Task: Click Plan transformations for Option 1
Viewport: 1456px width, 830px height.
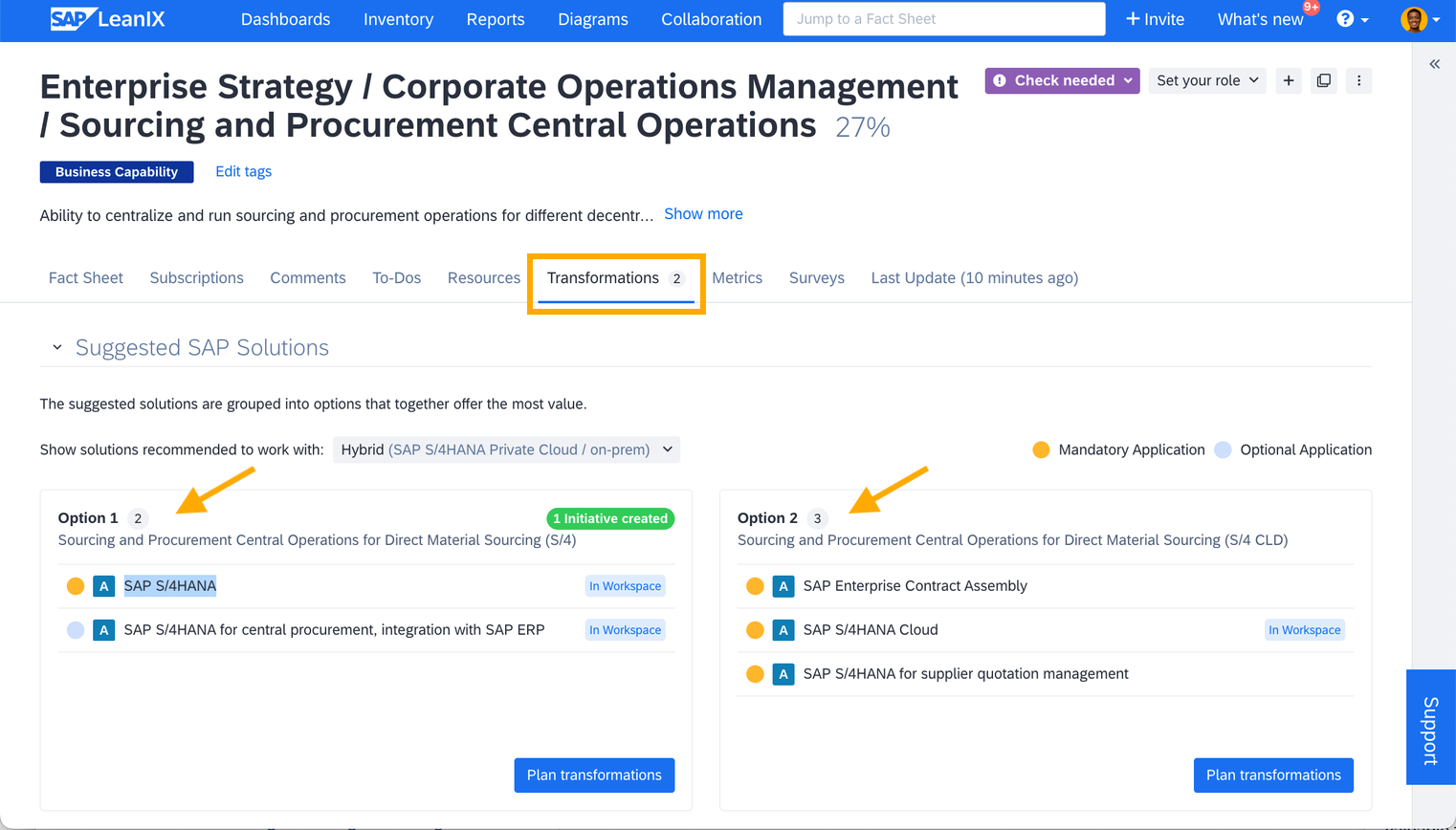Action: click(x=594, y=775)
